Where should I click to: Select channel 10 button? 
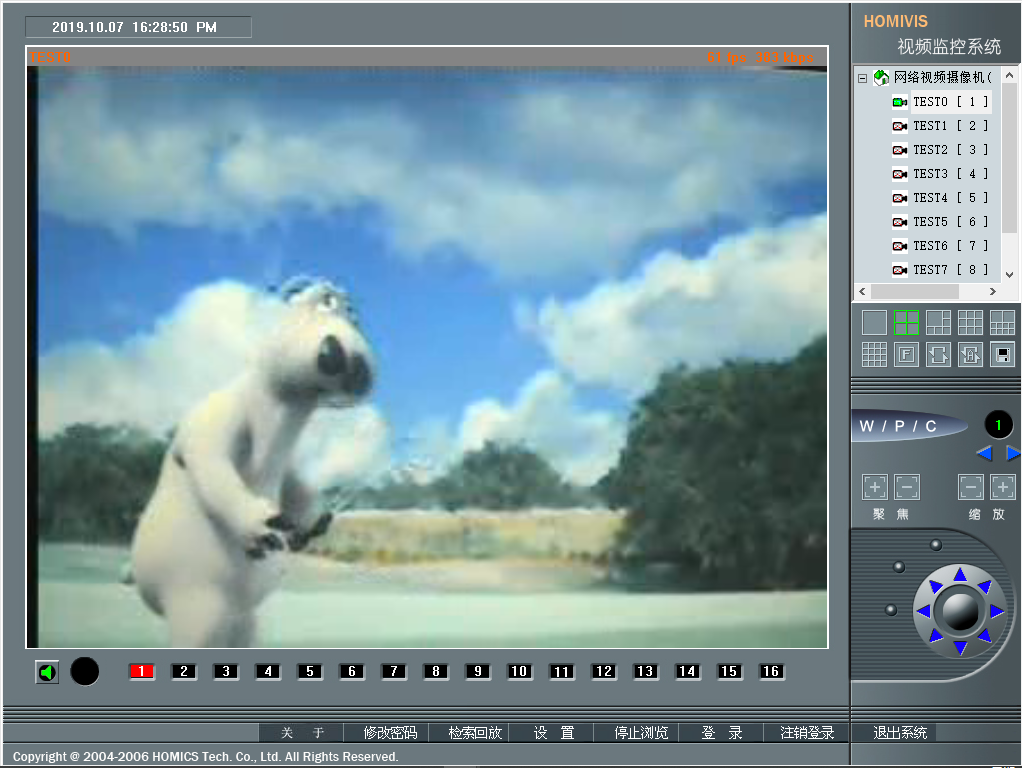pyautogui.click(x=519, y=672)
